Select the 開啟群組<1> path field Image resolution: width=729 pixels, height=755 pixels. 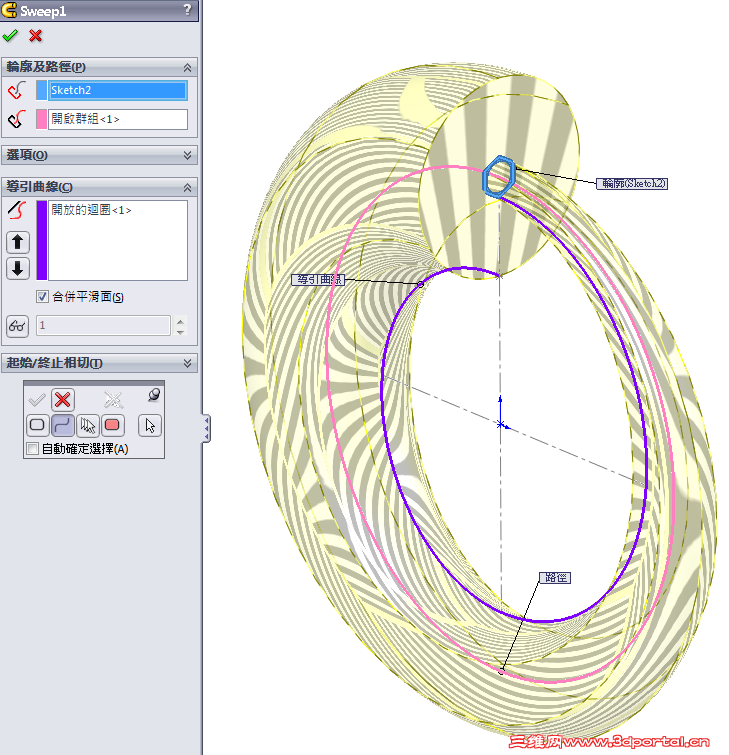pos(118,119)
